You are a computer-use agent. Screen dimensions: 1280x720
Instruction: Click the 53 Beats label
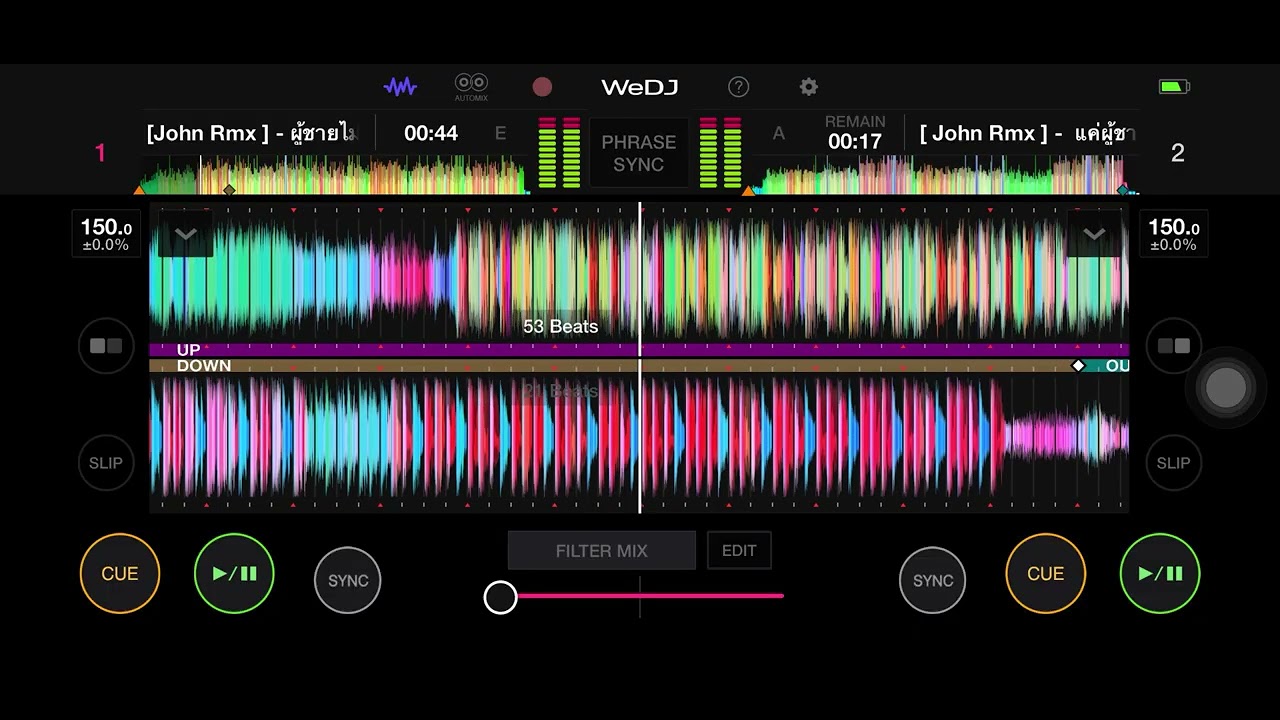tap(560, 327)
